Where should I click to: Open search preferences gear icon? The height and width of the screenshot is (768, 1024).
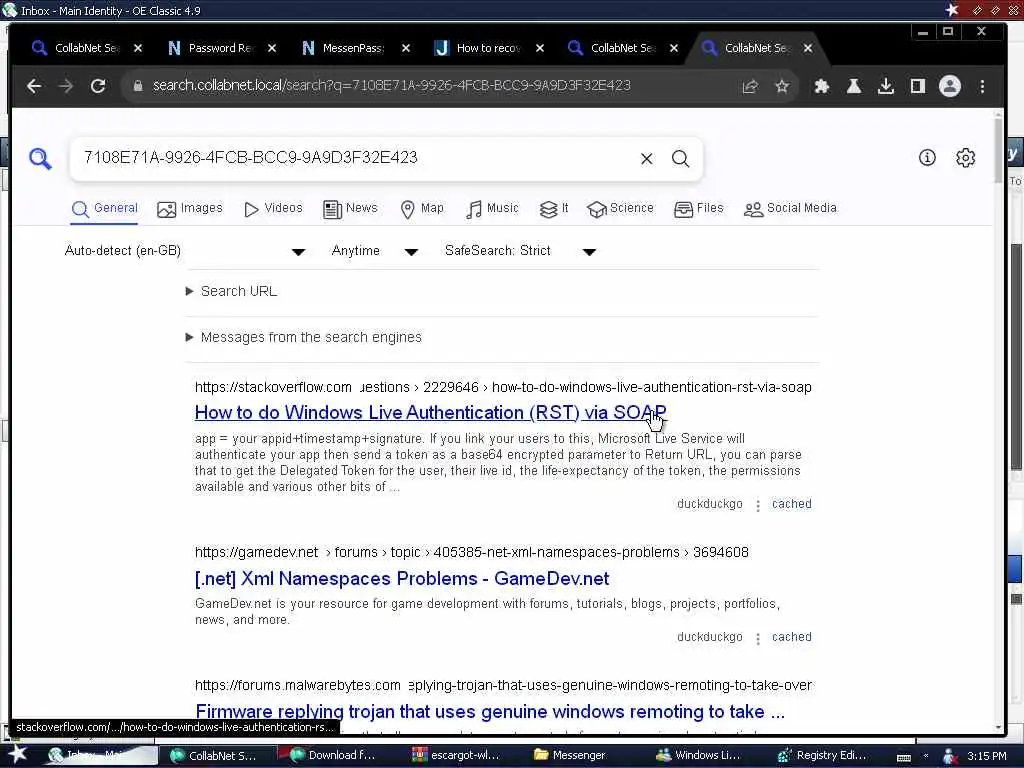tap(965, 157)
